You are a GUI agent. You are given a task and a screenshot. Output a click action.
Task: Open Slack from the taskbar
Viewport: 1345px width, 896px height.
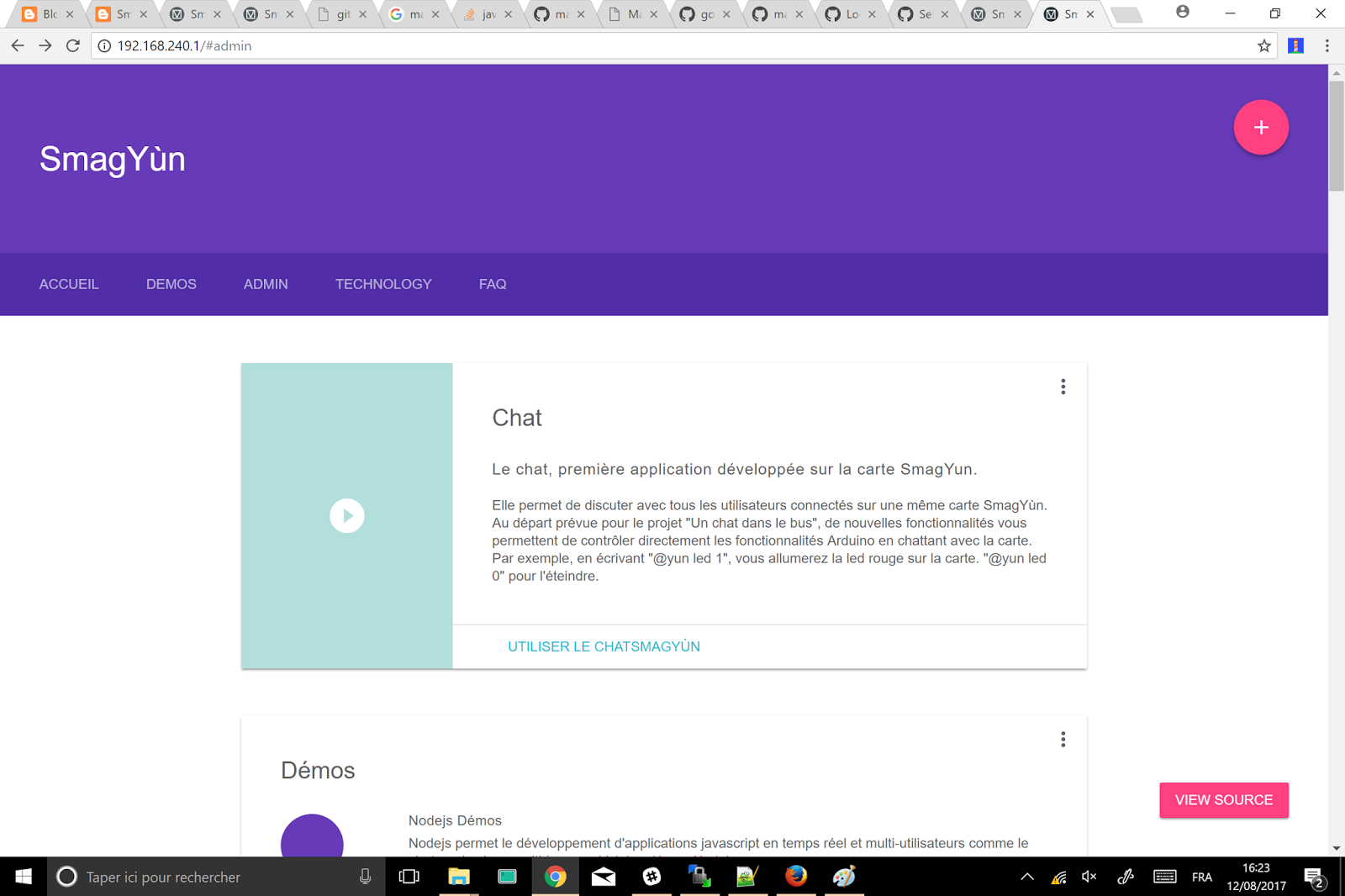click(x=651, y=877)
